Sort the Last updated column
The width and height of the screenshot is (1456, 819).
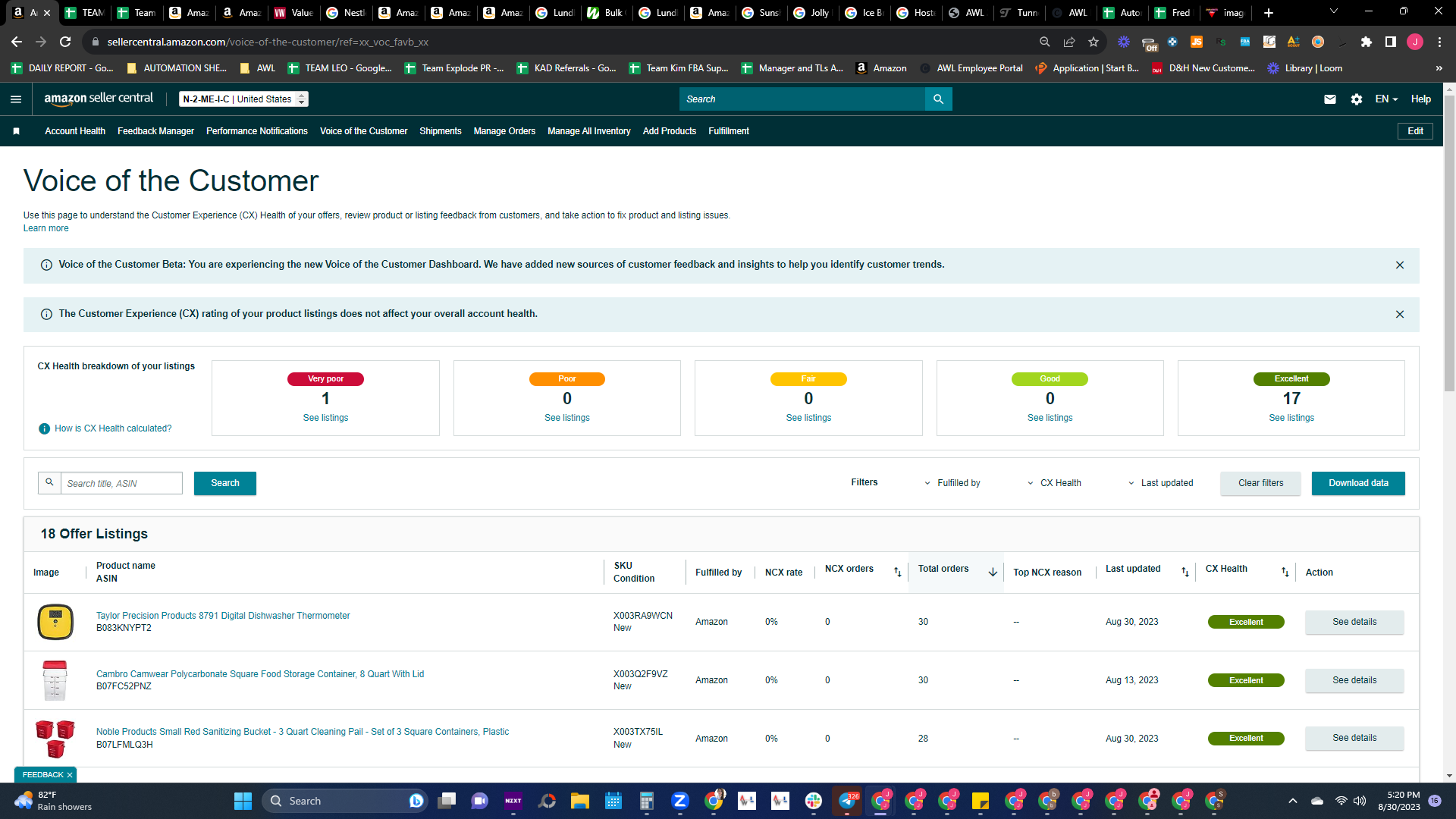point(1185,572)
